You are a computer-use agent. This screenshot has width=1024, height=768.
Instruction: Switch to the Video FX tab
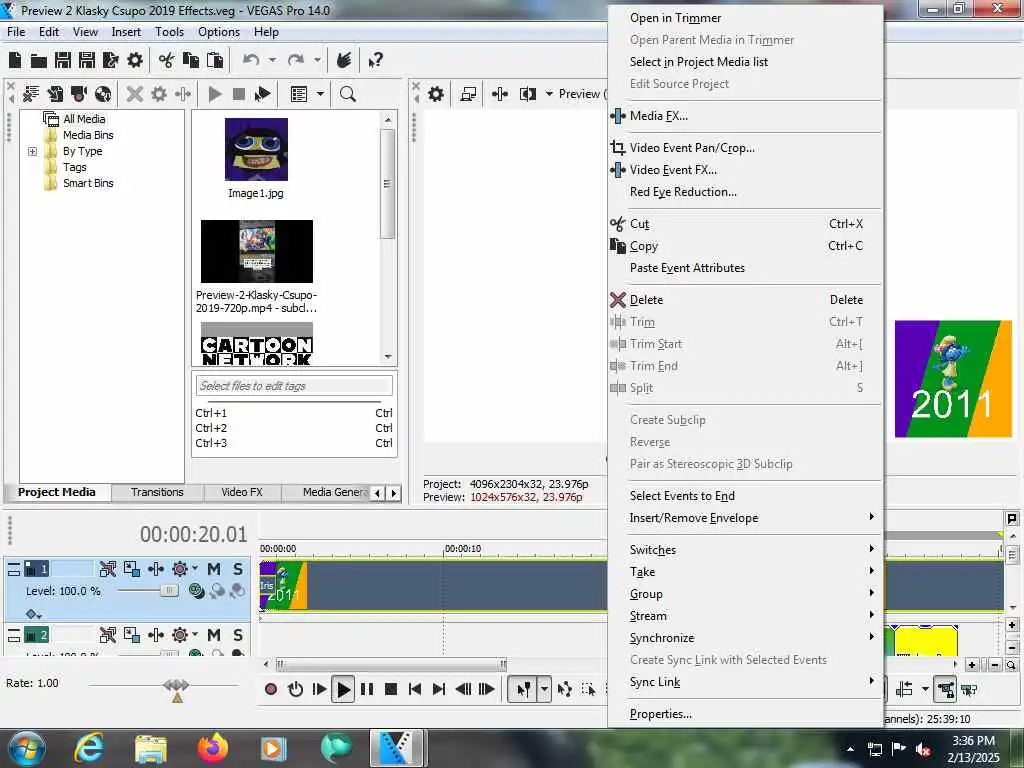click(242, 492)
